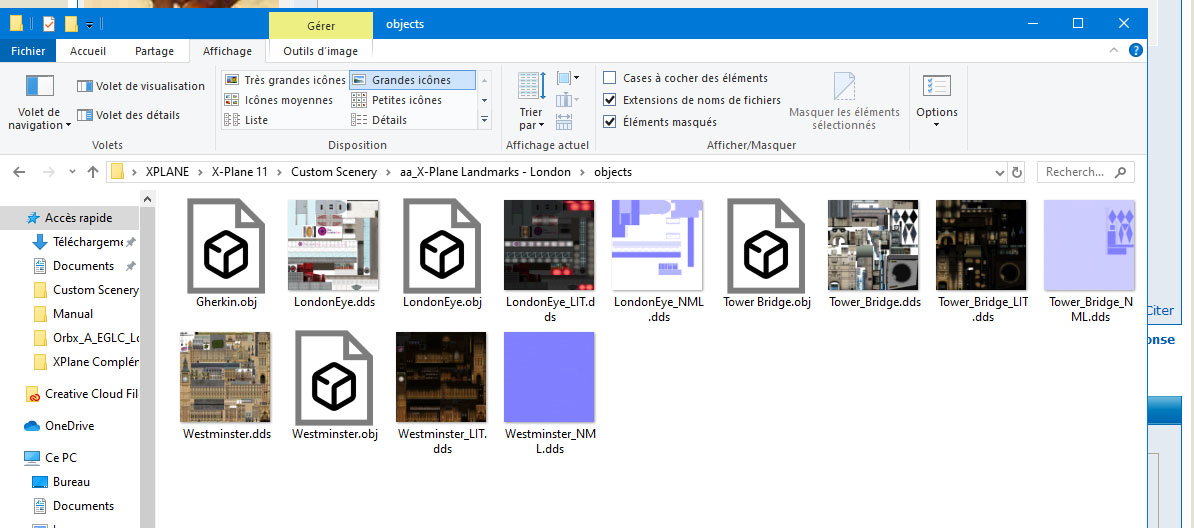Open the quick access toolbar customize dropdown
The image size is (1194, 528).
pos(89,24)
